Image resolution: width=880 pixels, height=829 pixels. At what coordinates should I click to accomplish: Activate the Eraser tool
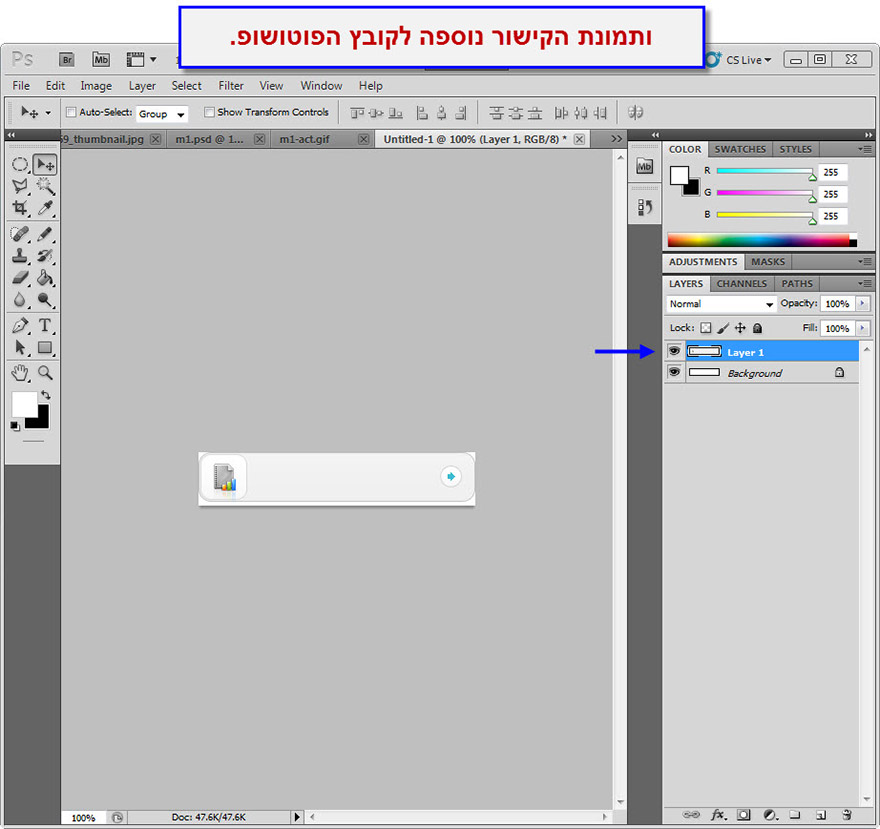pos(20,278)
